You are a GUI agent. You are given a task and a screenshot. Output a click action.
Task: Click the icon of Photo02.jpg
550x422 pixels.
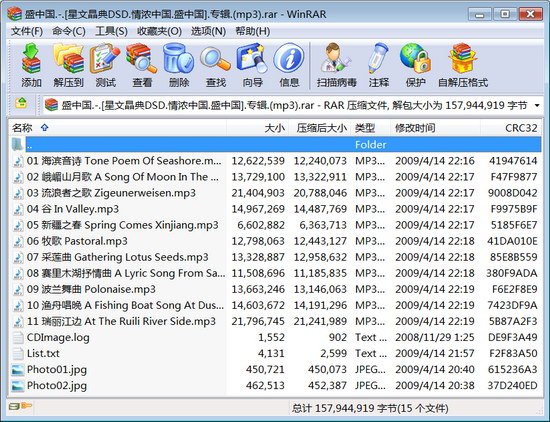[x=18, y=386]
